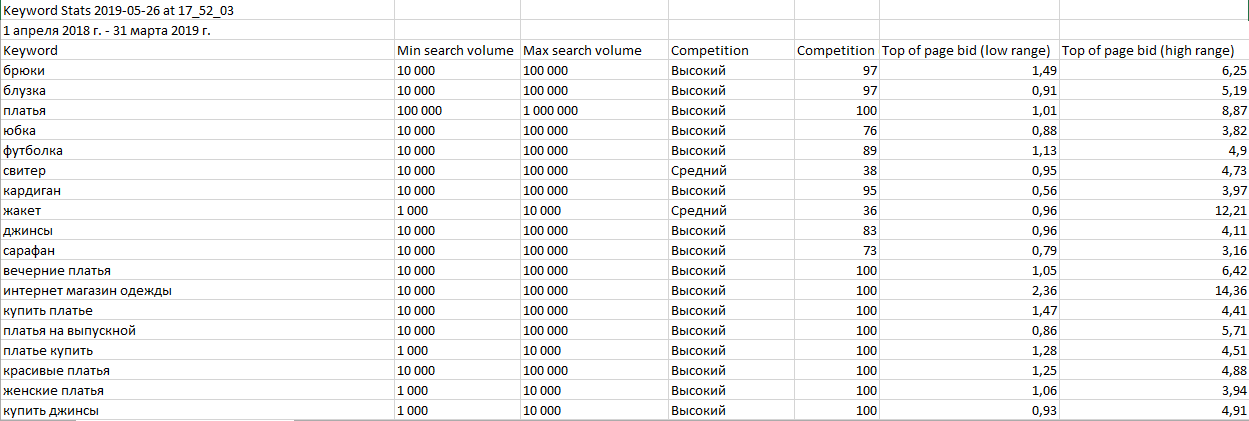The image size is (1249, 421).
Task: Select the keyword cell футболка
Action: 197,150
